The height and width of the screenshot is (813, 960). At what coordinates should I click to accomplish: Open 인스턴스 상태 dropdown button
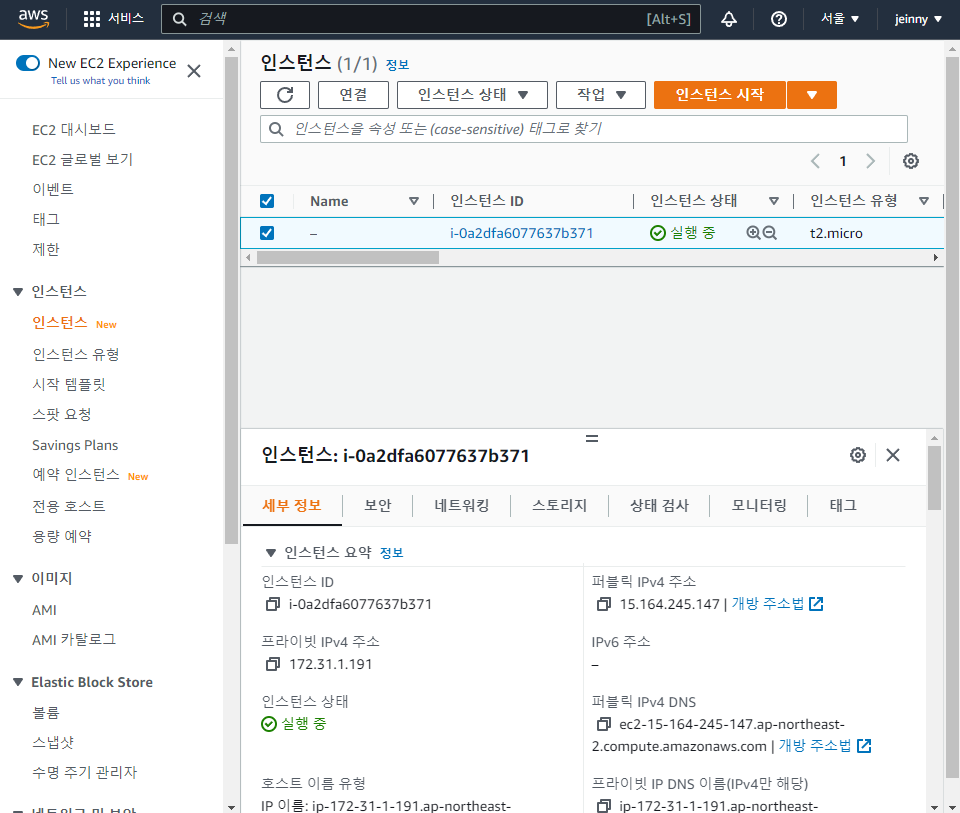472,95
